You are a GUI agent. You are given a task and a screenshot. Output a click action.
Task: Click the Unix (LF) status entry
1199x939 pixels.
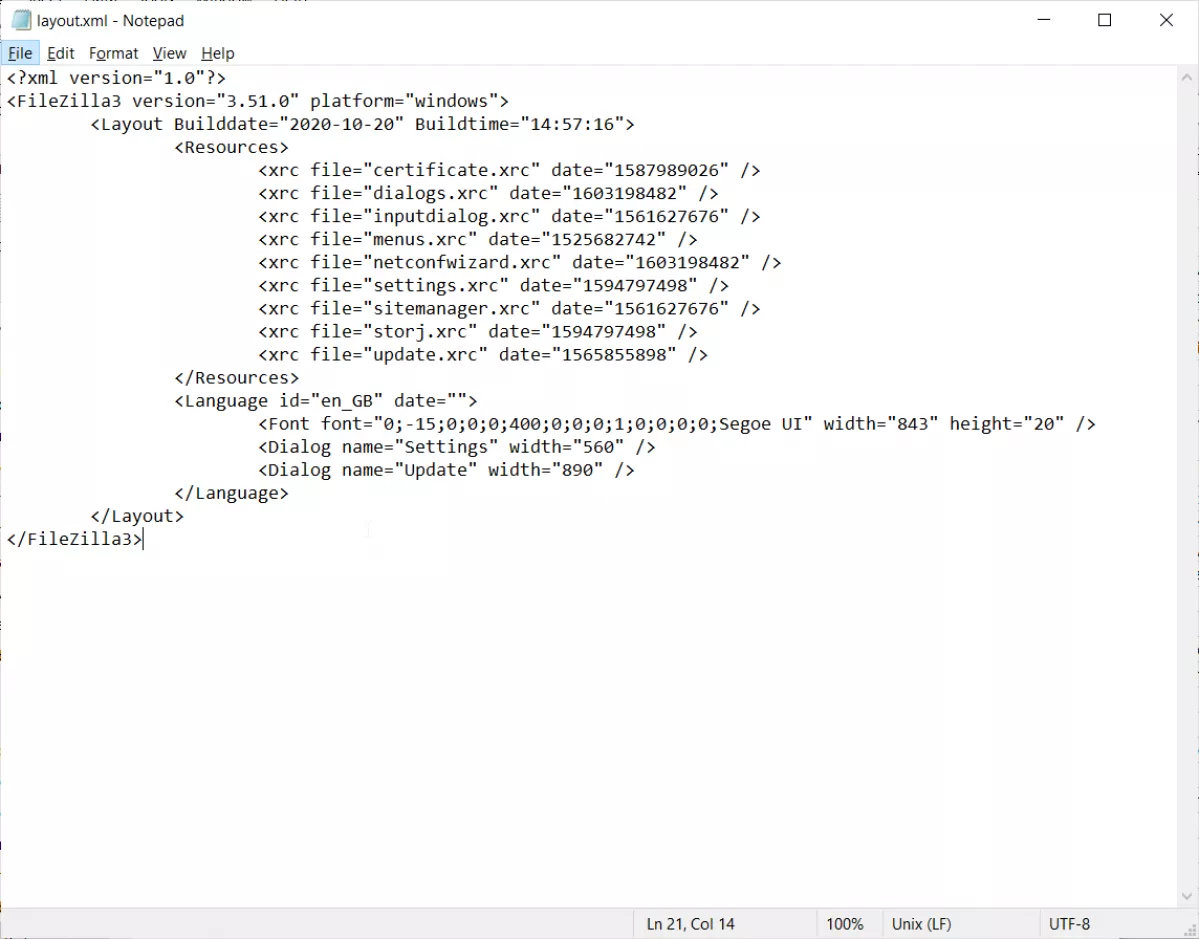tap(921, 924)
